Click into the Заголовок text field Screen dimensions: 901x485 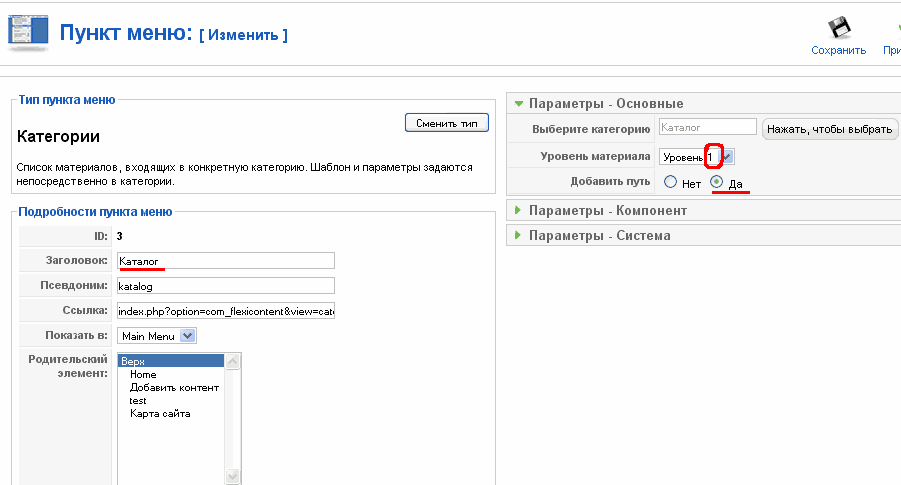click(225, 261)
